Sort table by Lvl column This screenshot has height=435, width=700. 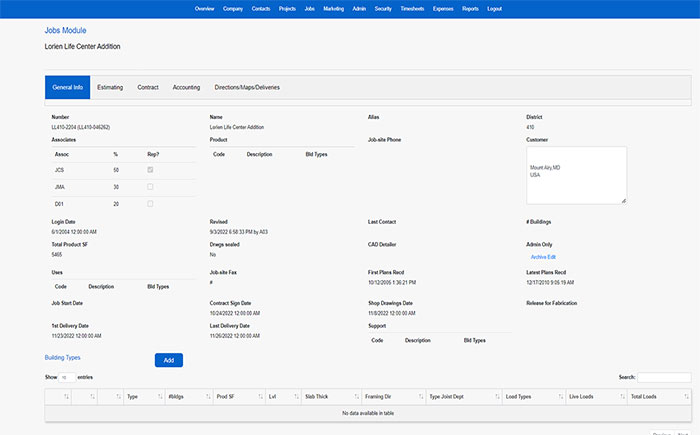[x=283, y=397]
